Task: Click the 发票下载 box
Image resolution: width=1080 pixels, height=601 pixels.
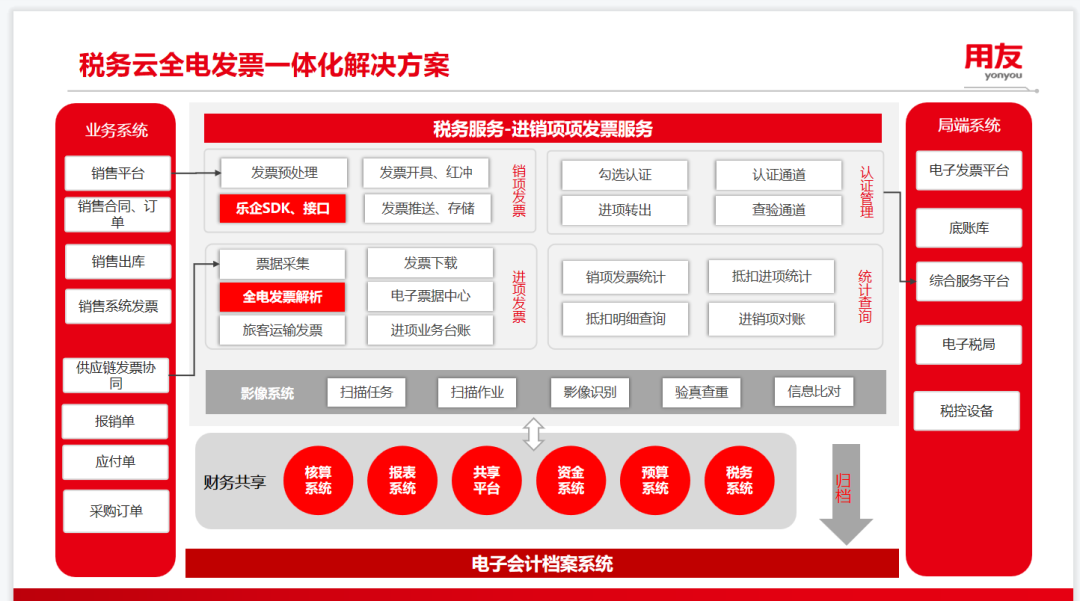Action: [x=430, y=263]
